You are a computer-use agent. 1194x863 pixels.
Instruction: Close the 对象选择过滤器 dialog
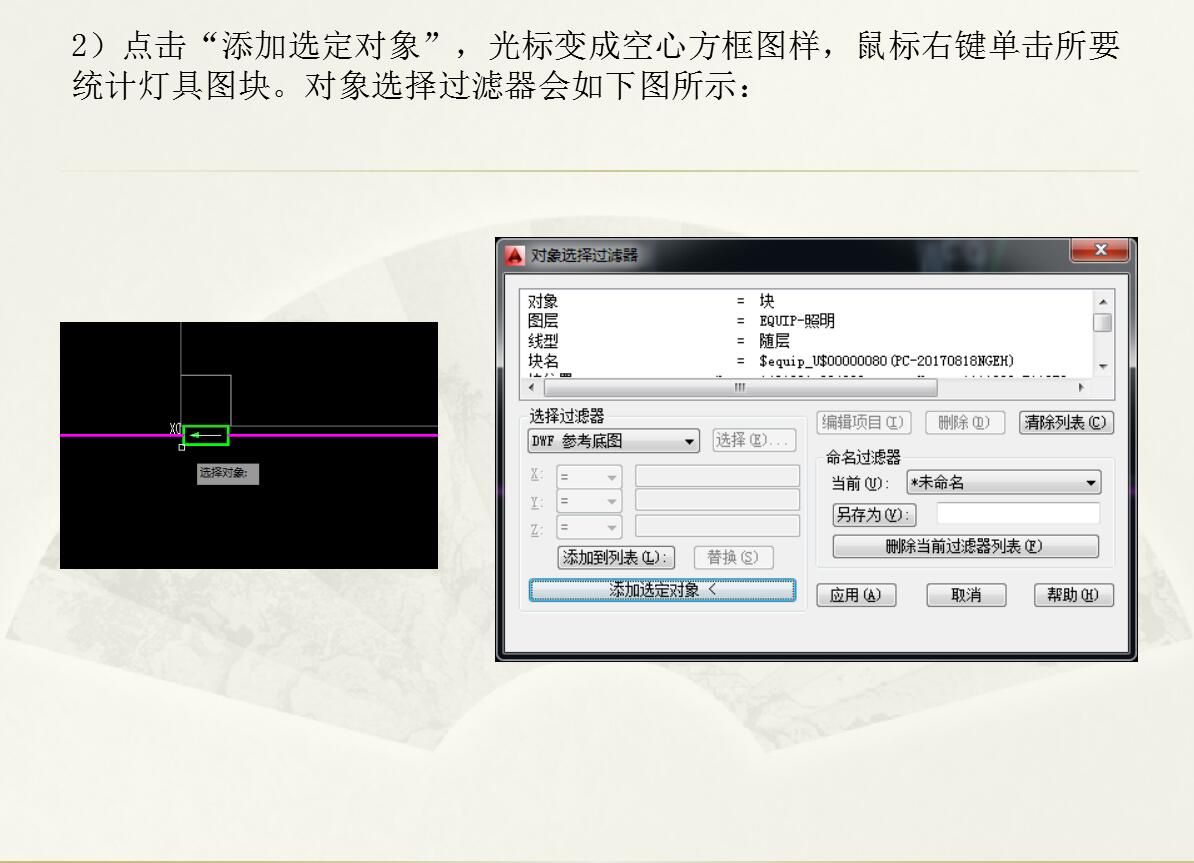[x=1098, y=250]
